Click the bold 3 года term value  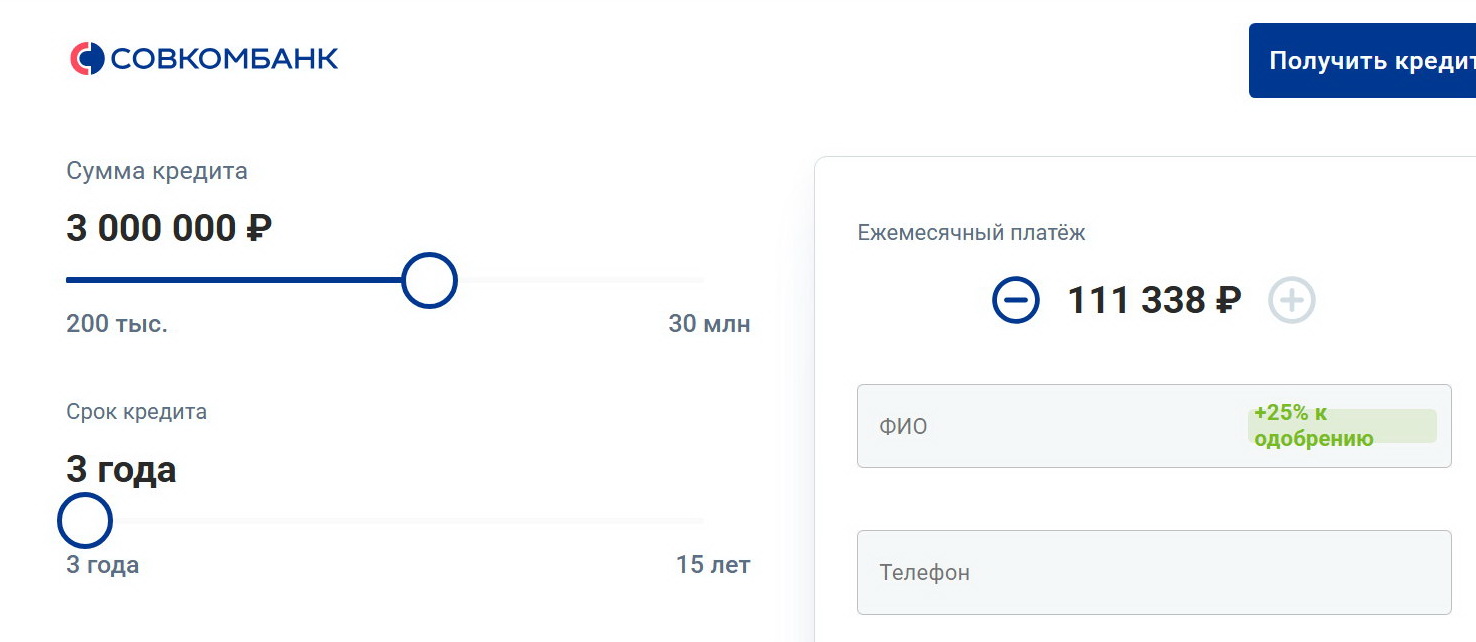tap(121, 469)
